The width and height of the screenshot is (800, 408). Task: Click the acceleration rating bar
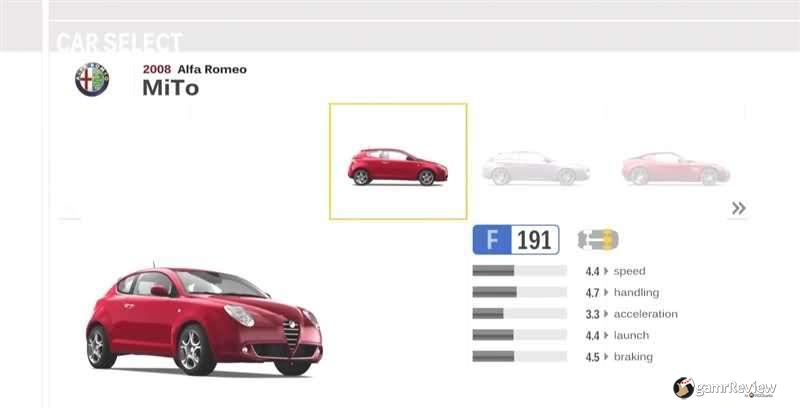(x=519, y=314)
